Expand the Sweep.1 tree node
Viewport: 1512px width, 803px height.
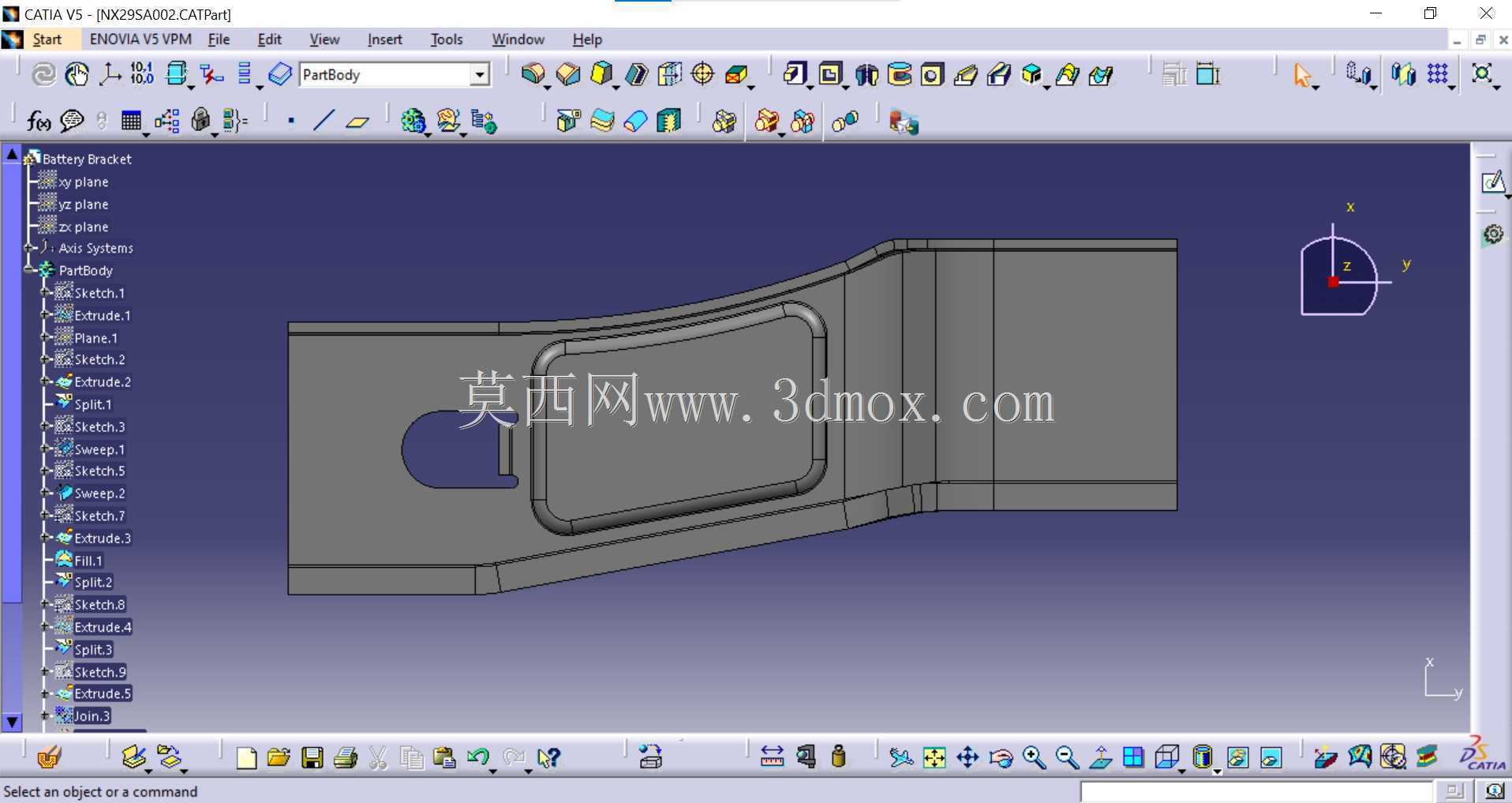[x=45, y=449]
